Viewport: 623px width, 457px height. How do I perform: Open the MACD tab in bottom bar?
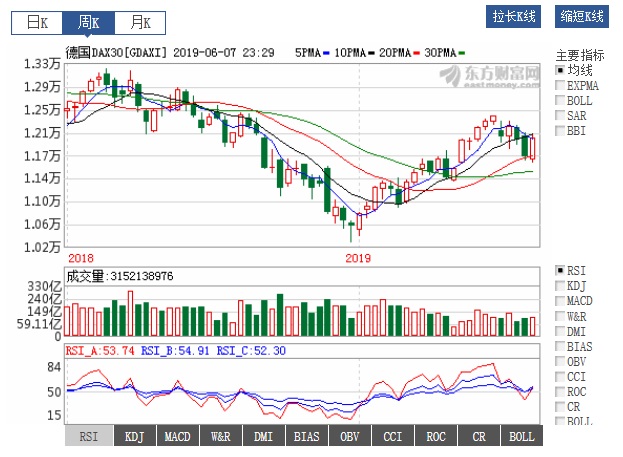(x=178, y=436)
